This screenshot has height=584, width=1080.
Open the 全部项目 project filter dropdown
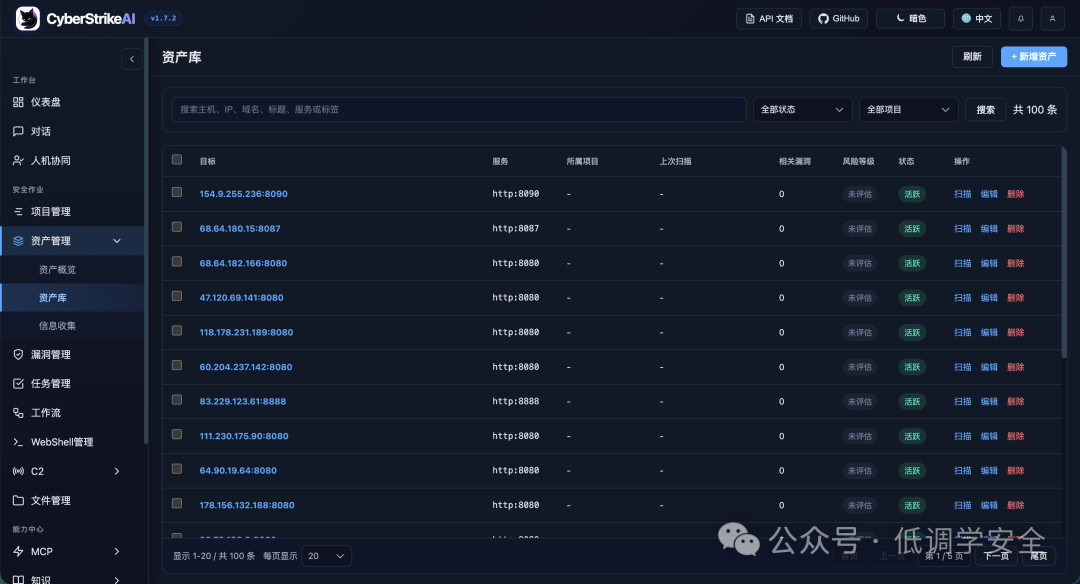coord(908,110)
